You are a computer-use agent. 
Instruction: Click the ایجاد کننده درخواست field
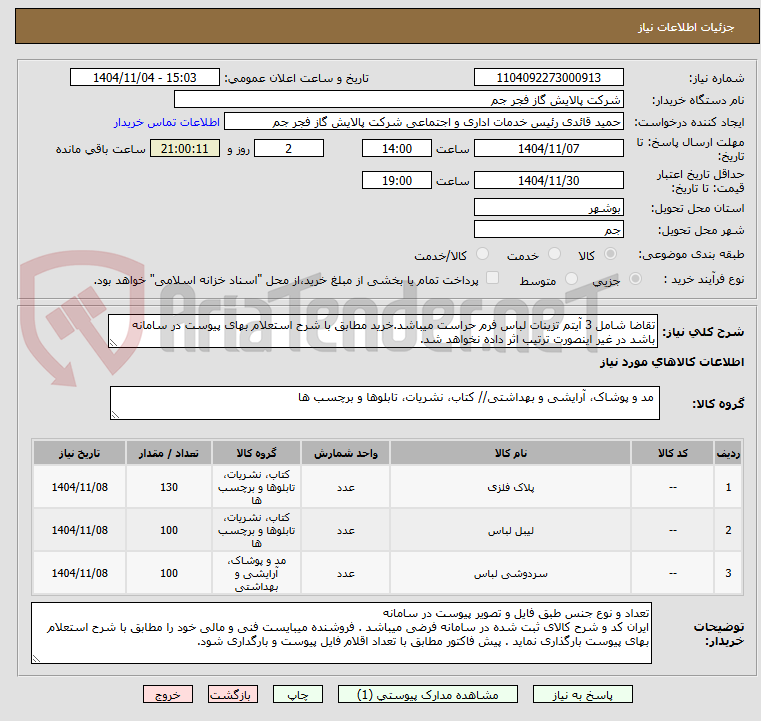[x=424, y=122]
